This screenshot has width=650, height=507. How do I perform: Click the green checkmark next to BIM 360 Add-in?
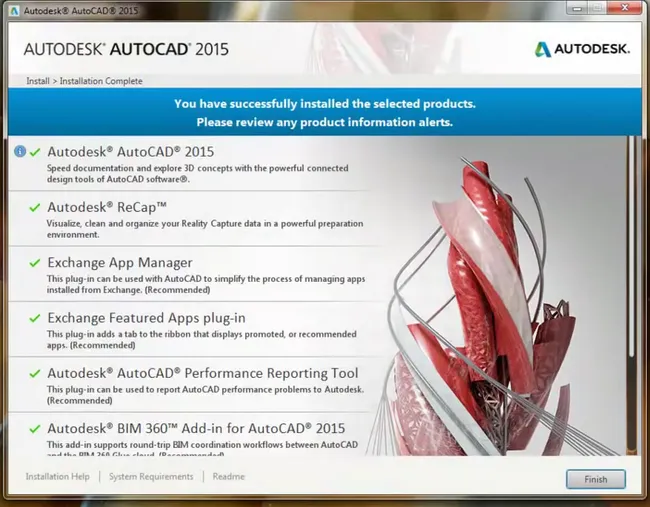pyautogui.click(x=35, y=429)
